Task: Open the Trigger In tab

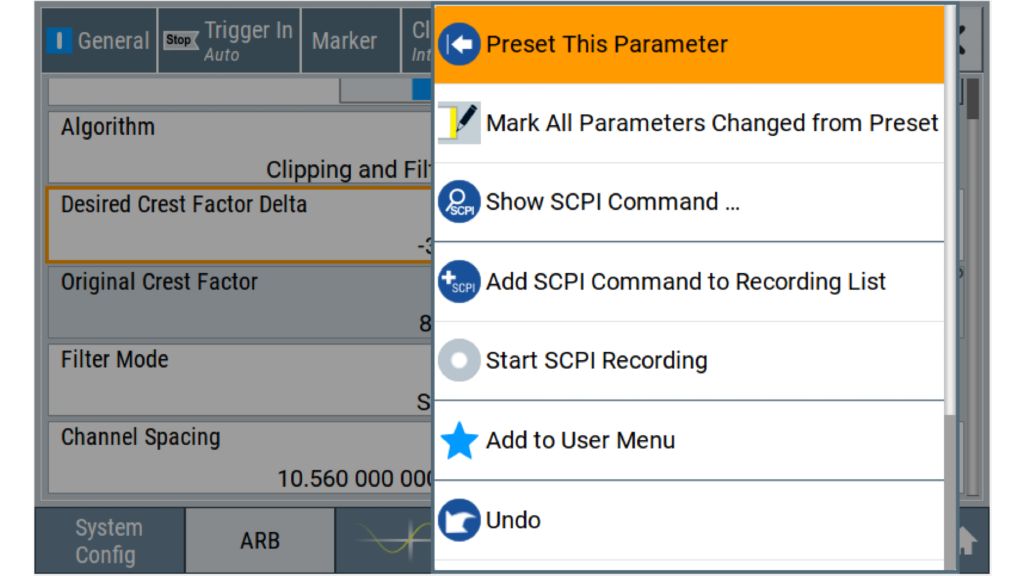Action: point(229,40)
